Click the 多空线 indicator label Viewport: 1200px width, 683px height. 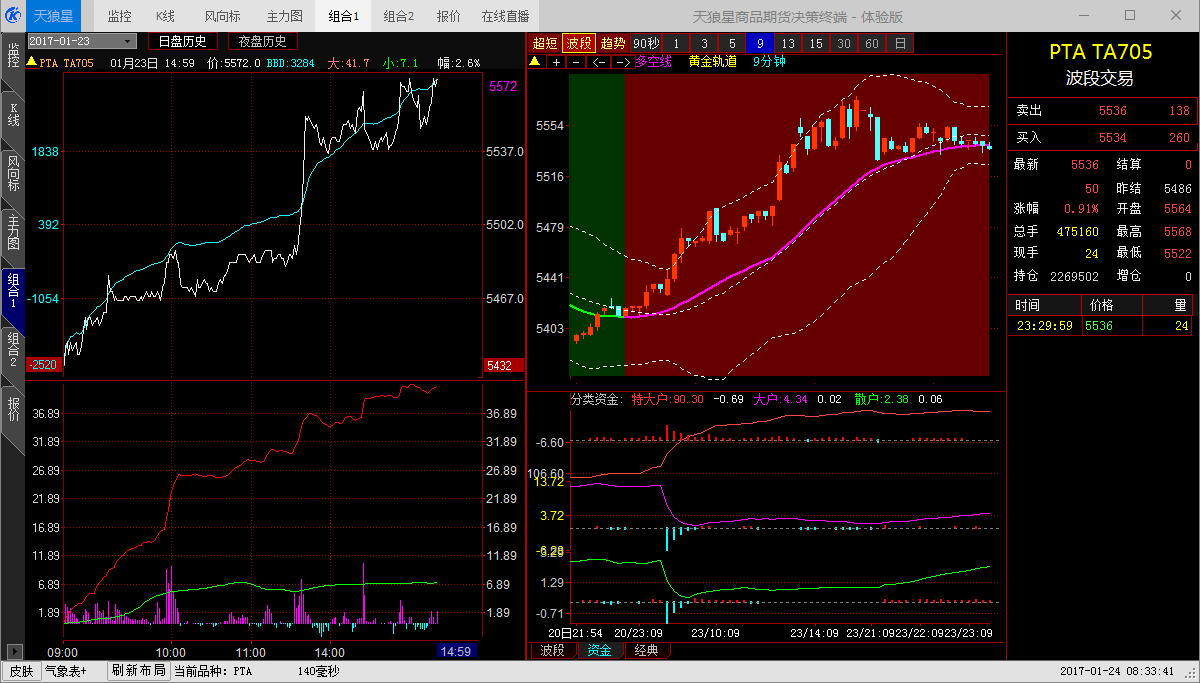653,62
